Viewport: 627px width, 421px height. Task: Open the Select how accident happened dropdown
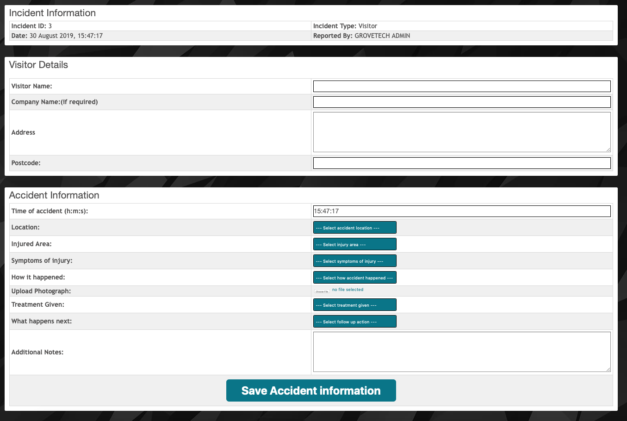point(355,277)
